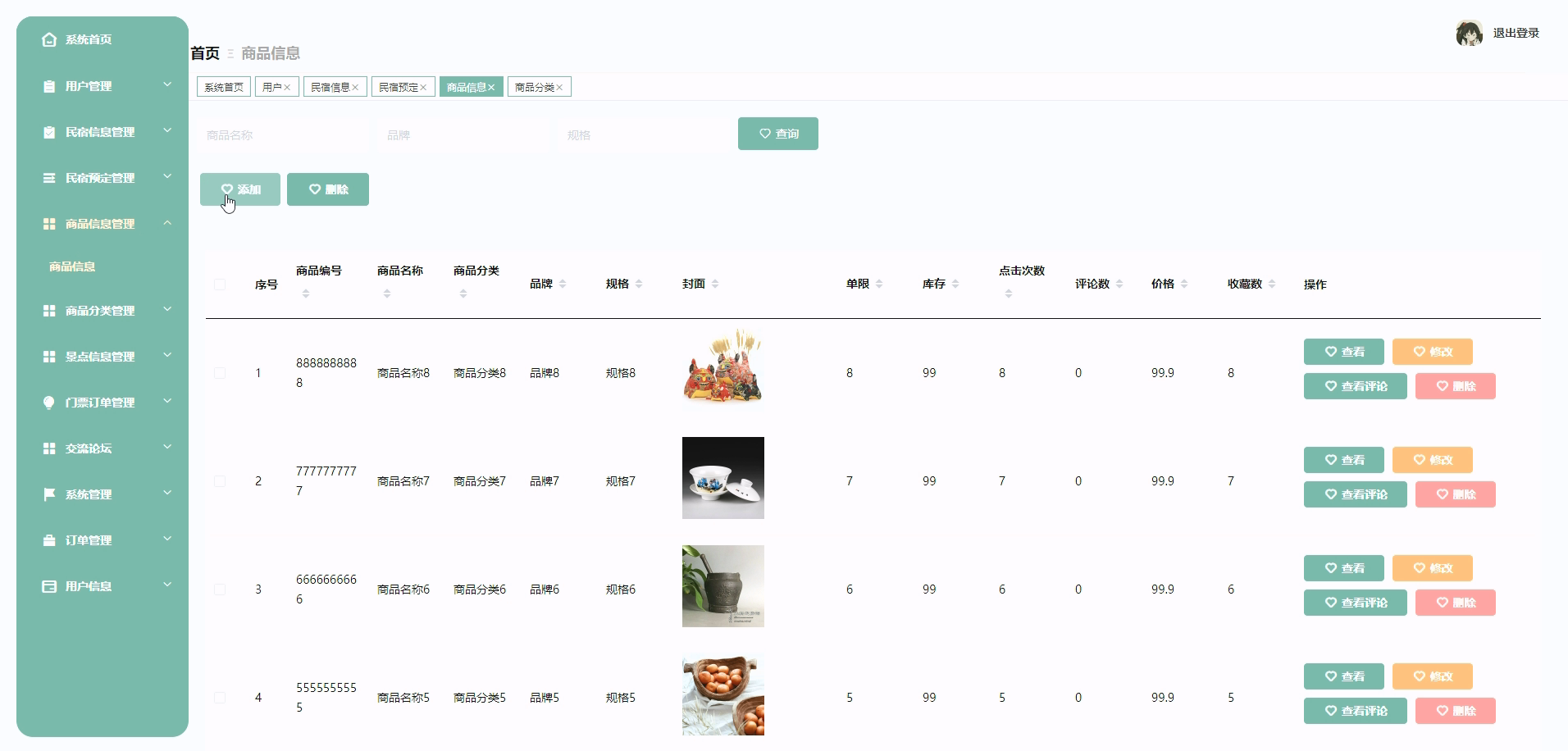Select the 系统首页 home icon in sidebar
This screenshot has height=751, width=1568.
(x=48, y=39)
